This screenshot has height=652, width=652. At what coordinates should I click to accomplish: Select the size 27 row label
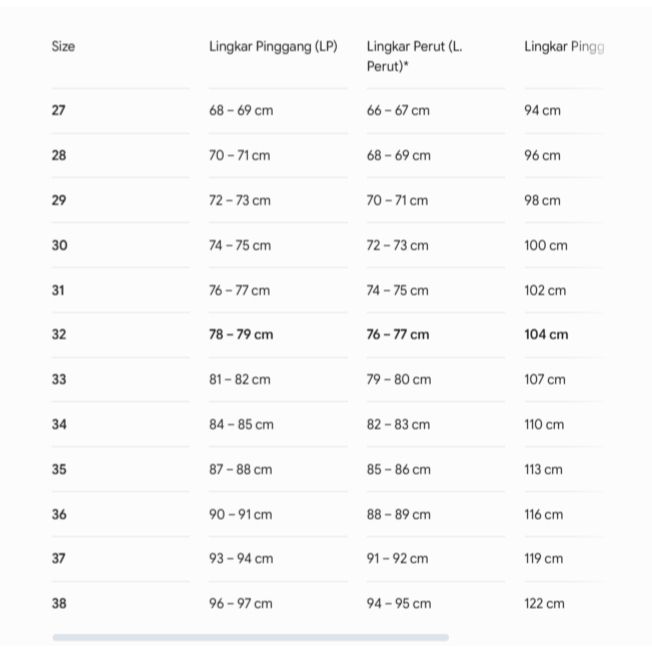pyautogui.click(x=59, y=110)
